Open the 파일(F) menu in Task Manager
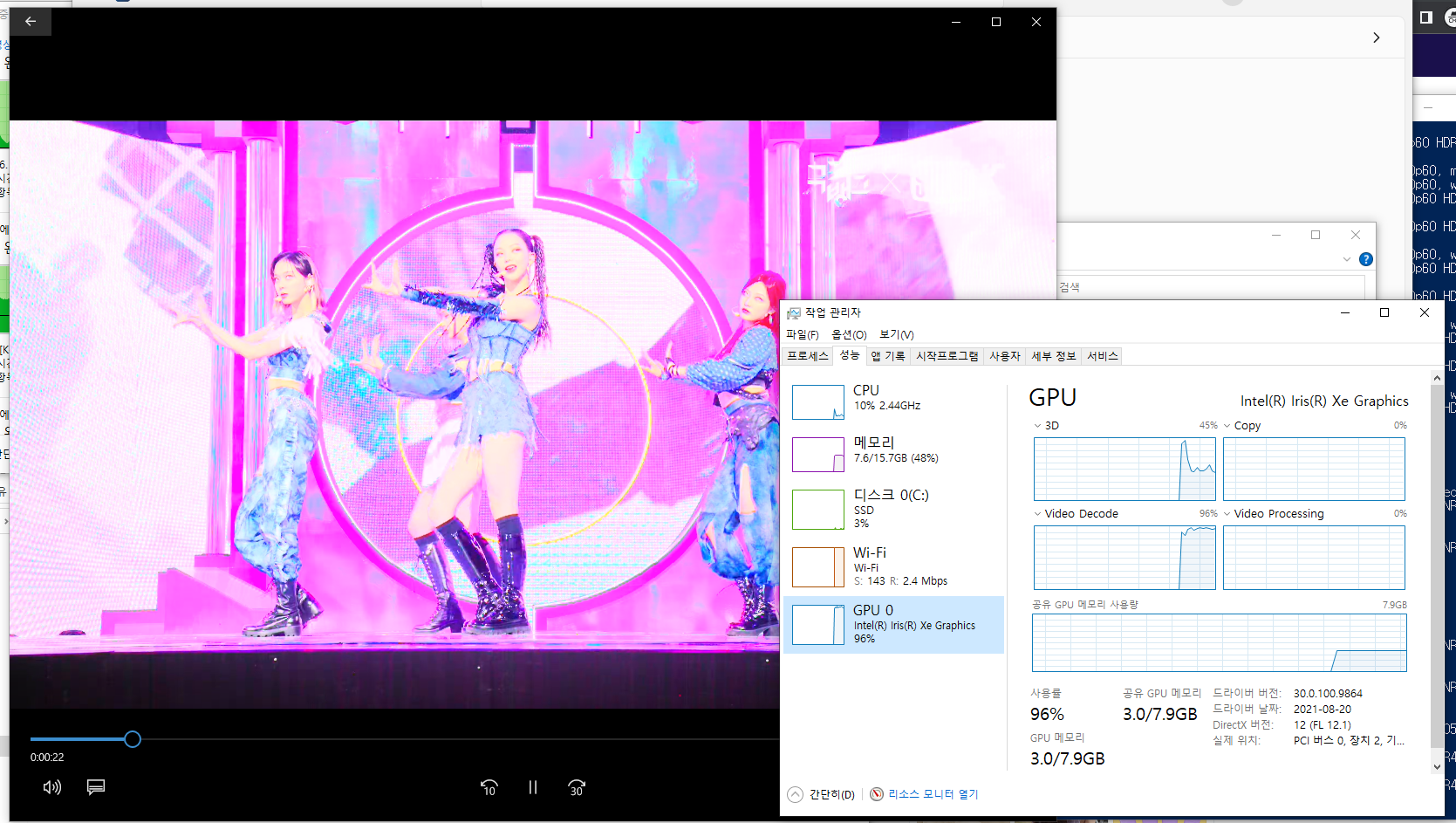The image size is (1456, 823). [802, 334]
